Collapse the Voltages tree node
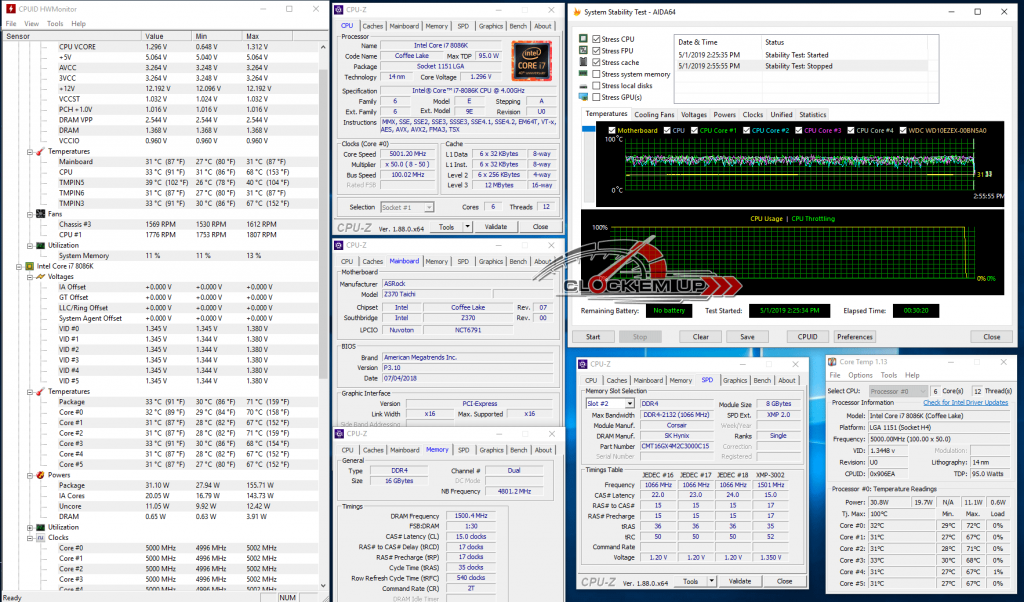 point(30,277)
